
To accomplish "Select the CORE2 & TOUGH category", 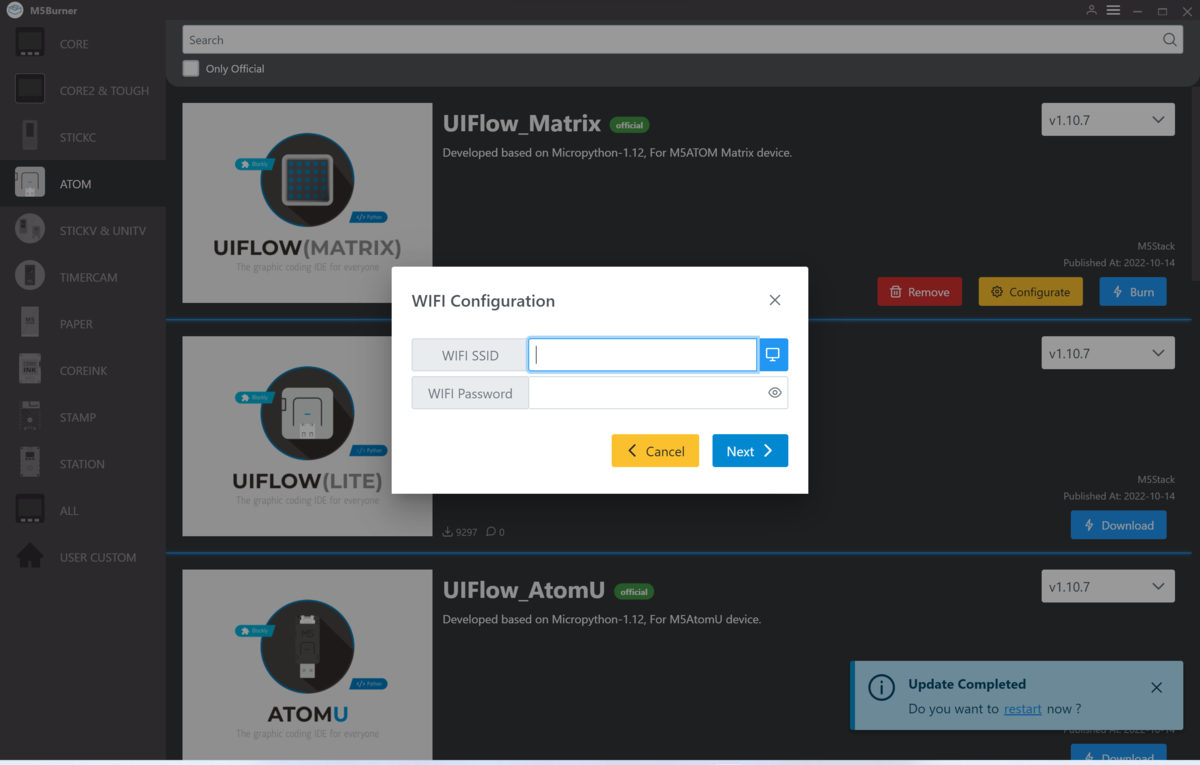I will coord(83,90).
